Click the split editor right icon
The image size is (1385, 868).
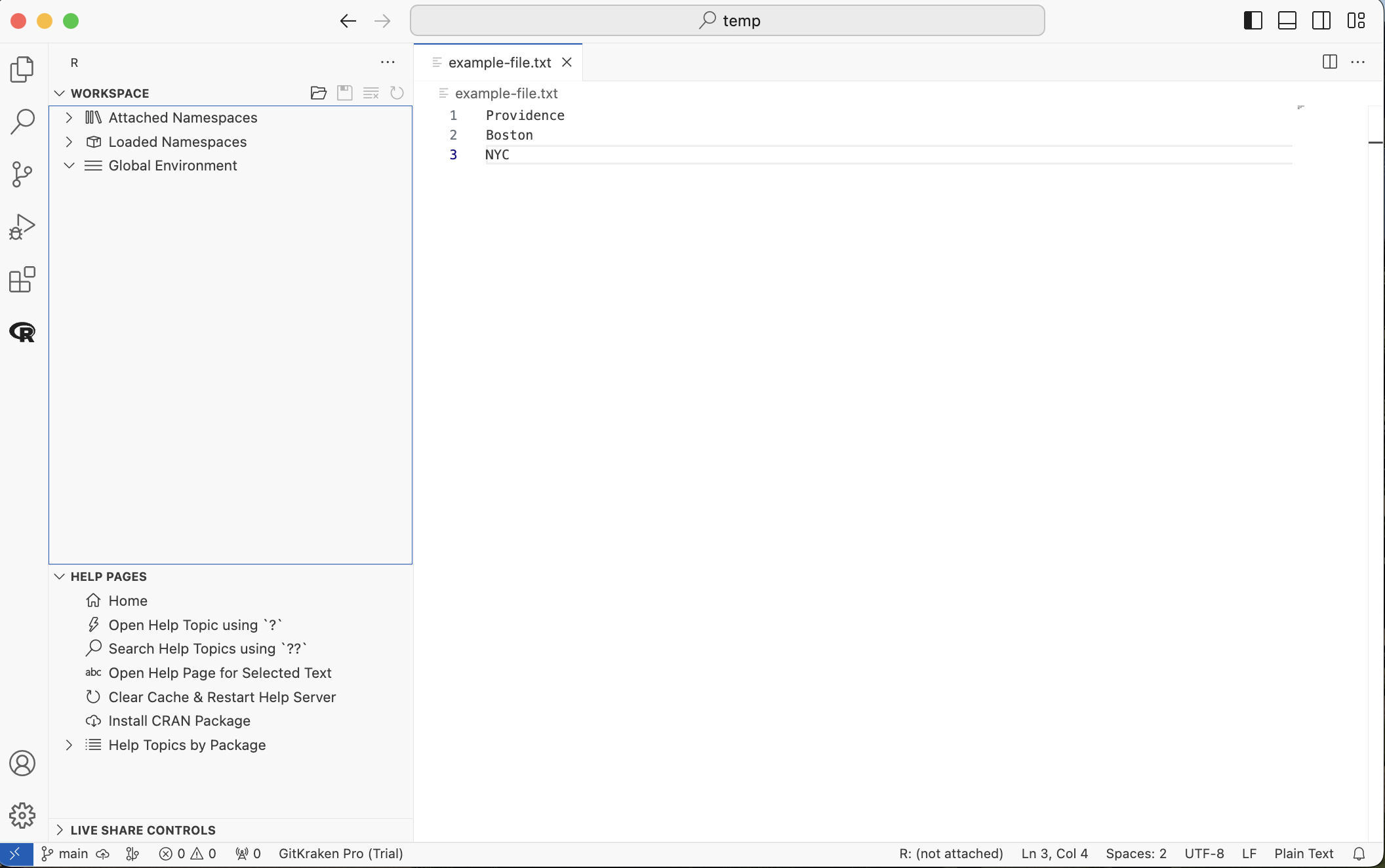tap(1330, 62)
